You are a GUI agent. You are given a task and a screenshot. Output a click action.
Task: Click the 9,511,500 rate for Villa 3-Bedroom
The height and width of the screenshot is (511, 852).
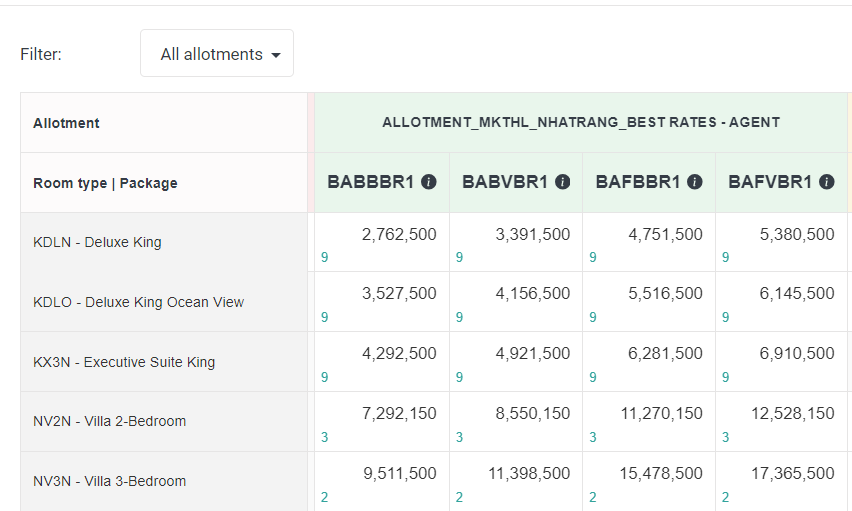pyautogui.click(x=399, y=474)
